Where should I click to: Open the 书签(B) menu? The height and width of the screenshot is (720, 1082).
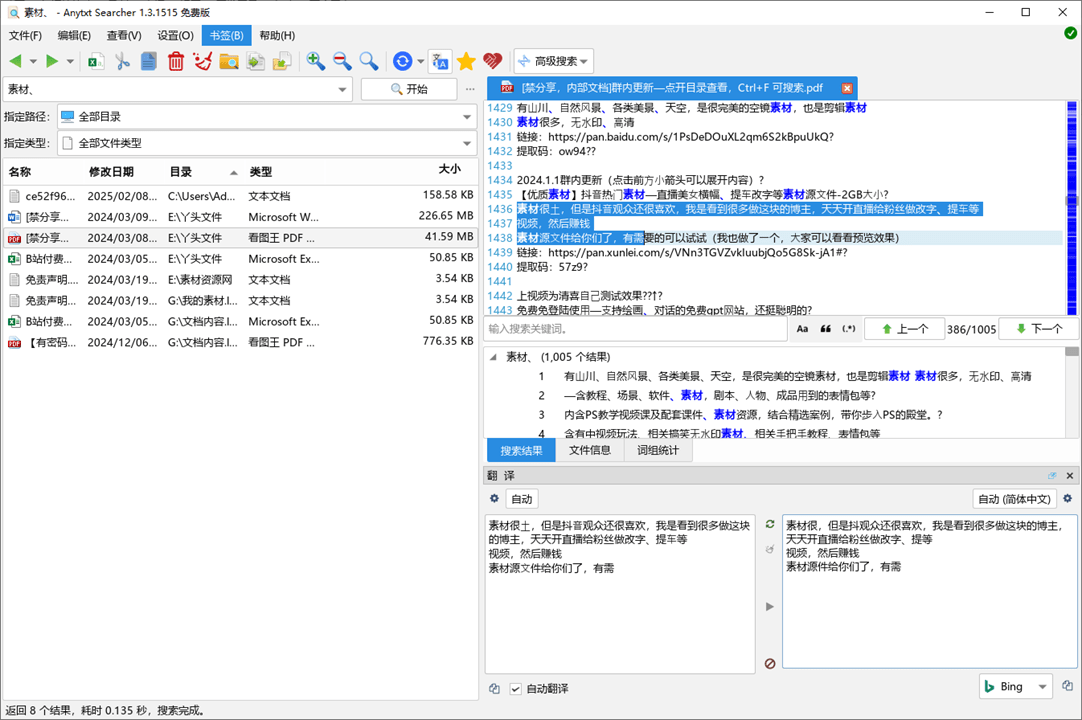pos(225,35)
